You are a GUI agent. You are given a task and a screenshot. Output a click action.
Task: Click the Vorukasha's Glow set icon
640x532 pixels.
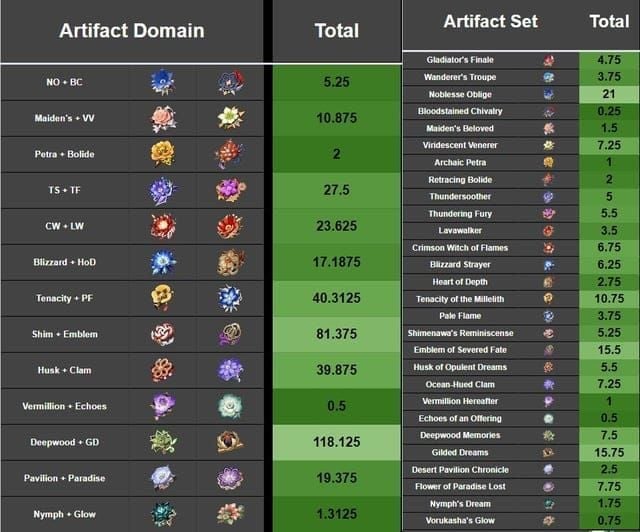pos(548,520)
